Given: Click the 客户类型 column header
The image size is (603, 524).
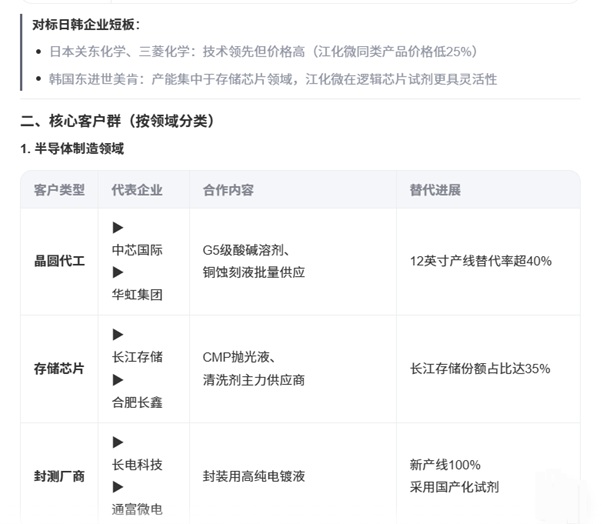Looking at the screenshot, I should coord(59,190).
